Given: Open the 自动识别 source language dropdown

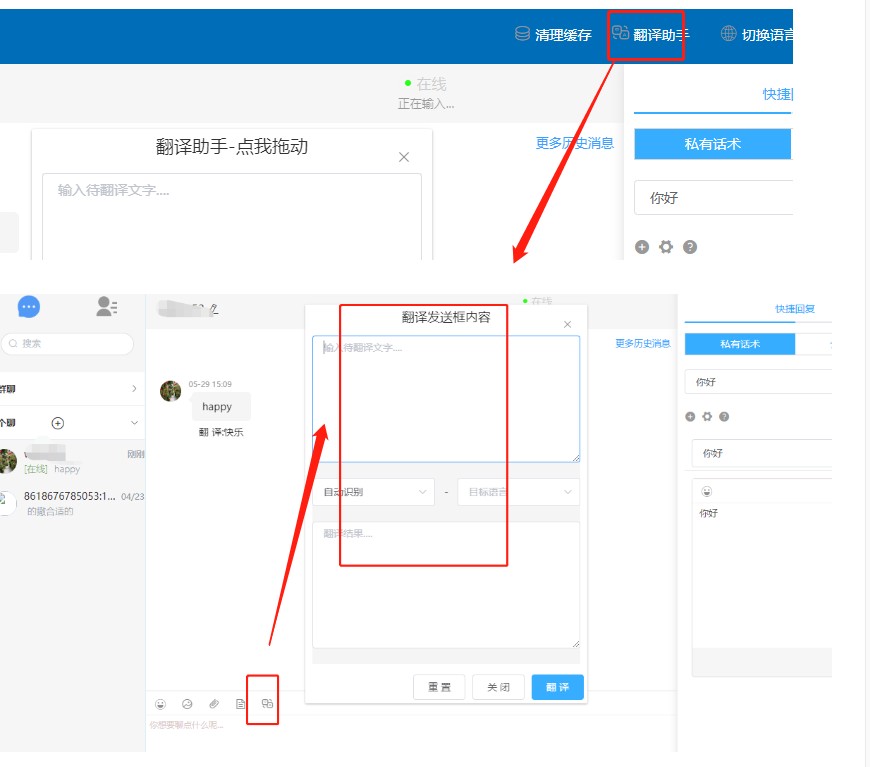Looking at the screenshot, I should pyautogui.click(x=374, y=492).
